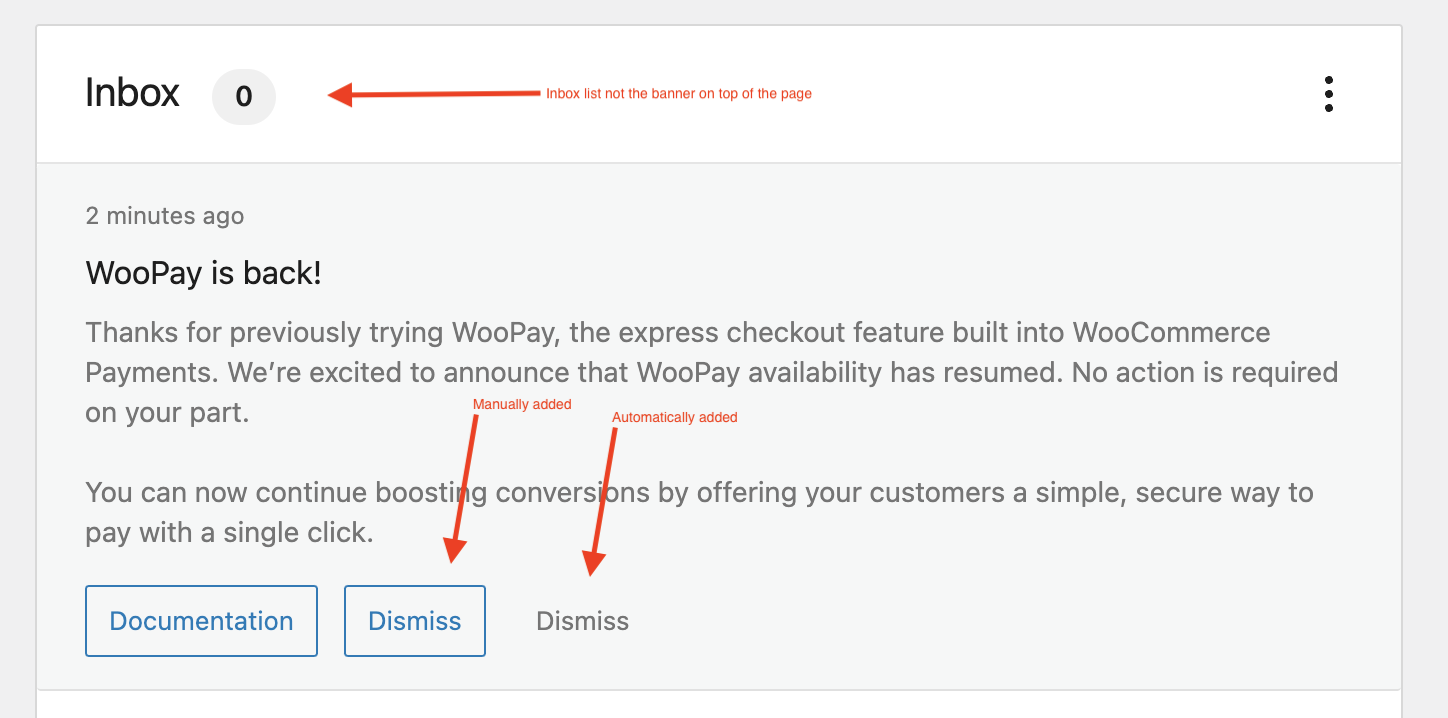The image size is (1448, 718).
Task: Open the Documentation button
Action: [x=201, y=621]
